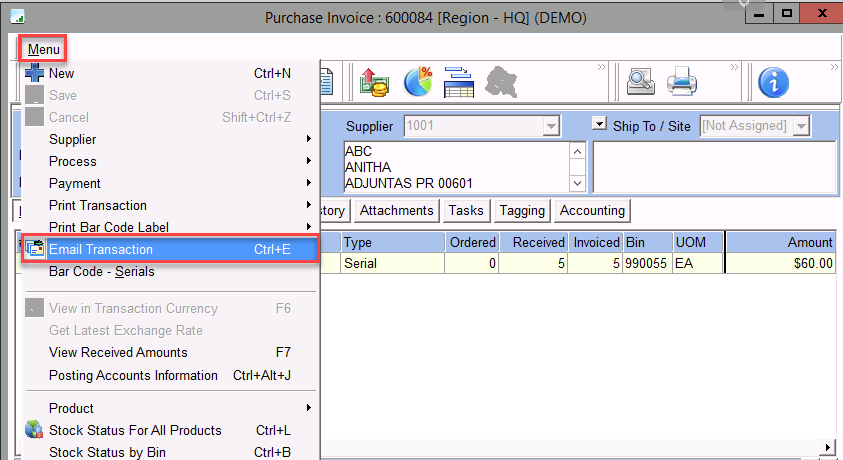Switch to the Accounting tab
Screen dimensions: 843x460
click(592, 210)
